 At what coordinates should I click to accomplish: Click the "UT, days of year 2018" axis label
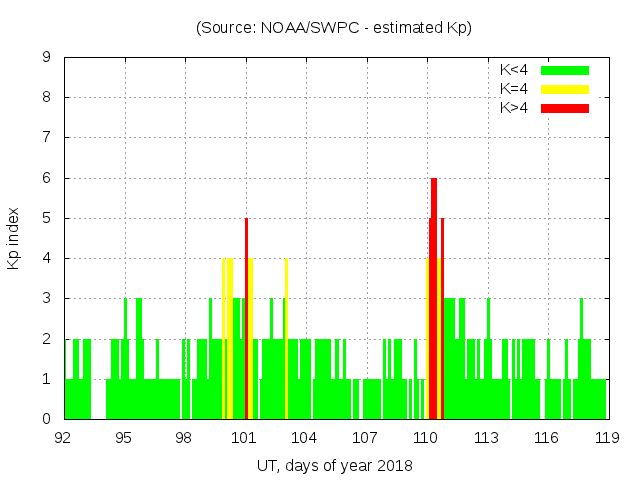(x=333, y=465)
